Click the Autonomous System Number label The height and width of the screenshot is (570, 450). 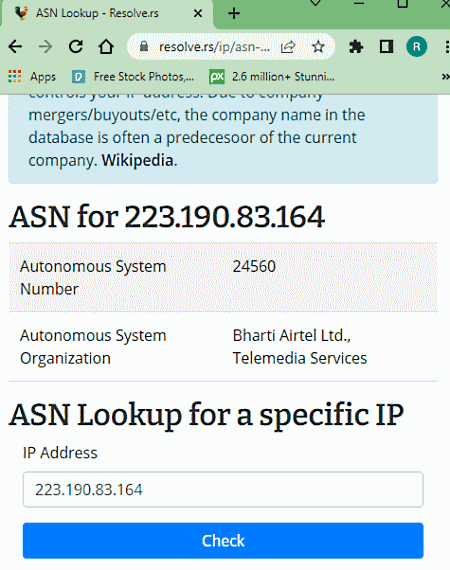[93, 278]
